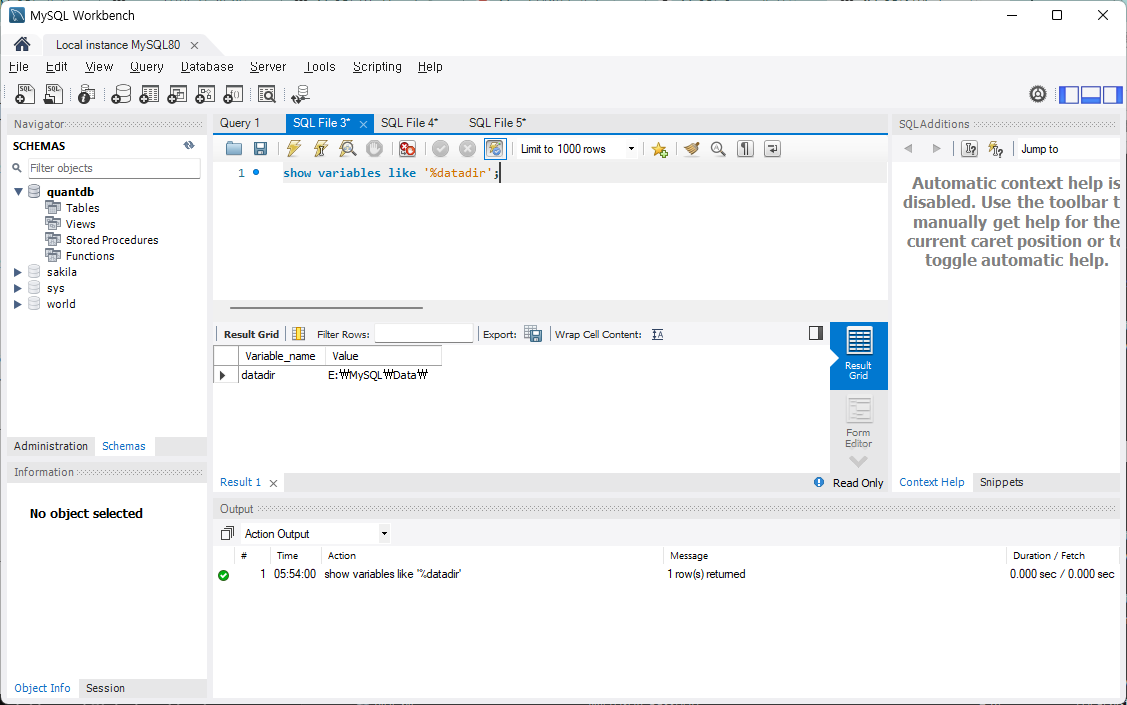Viewport: 1127px width, 705px height.
Task: Switch to the SQL File 4 tab
Action: 409,123
